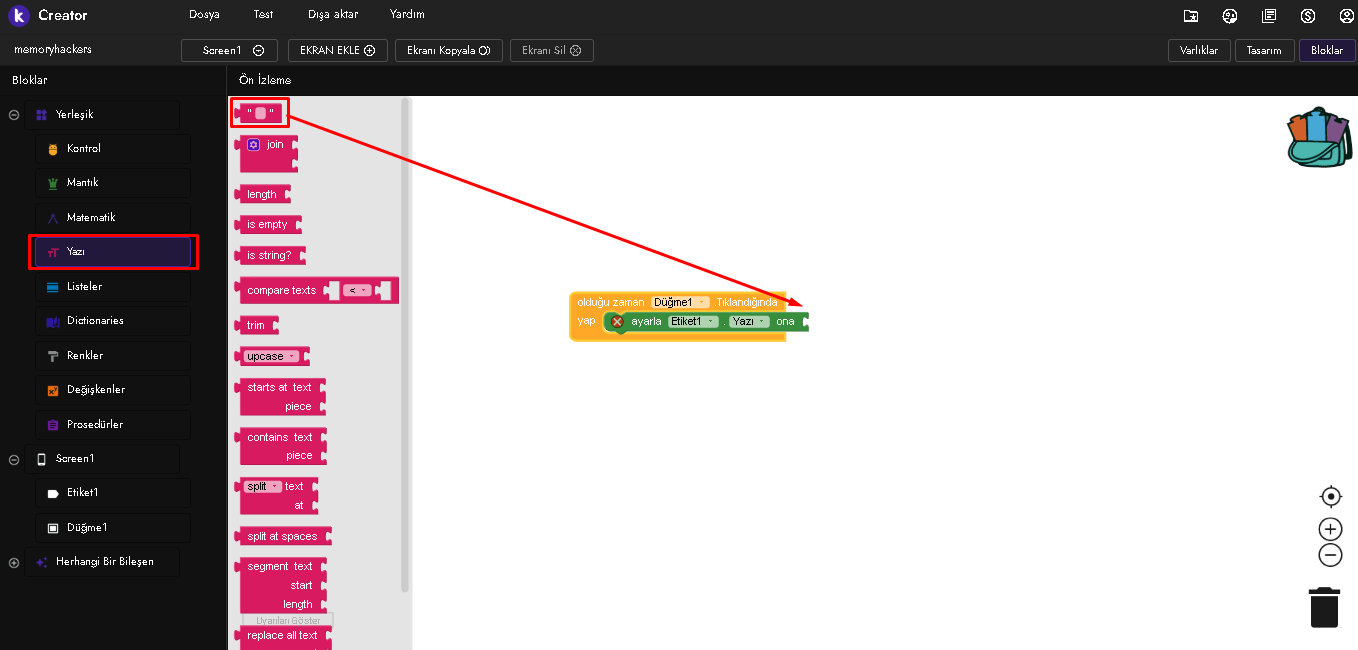Collapse the Screen1 tree group
The height and width of the screenshot is (650, 1358).
point(14,459)
